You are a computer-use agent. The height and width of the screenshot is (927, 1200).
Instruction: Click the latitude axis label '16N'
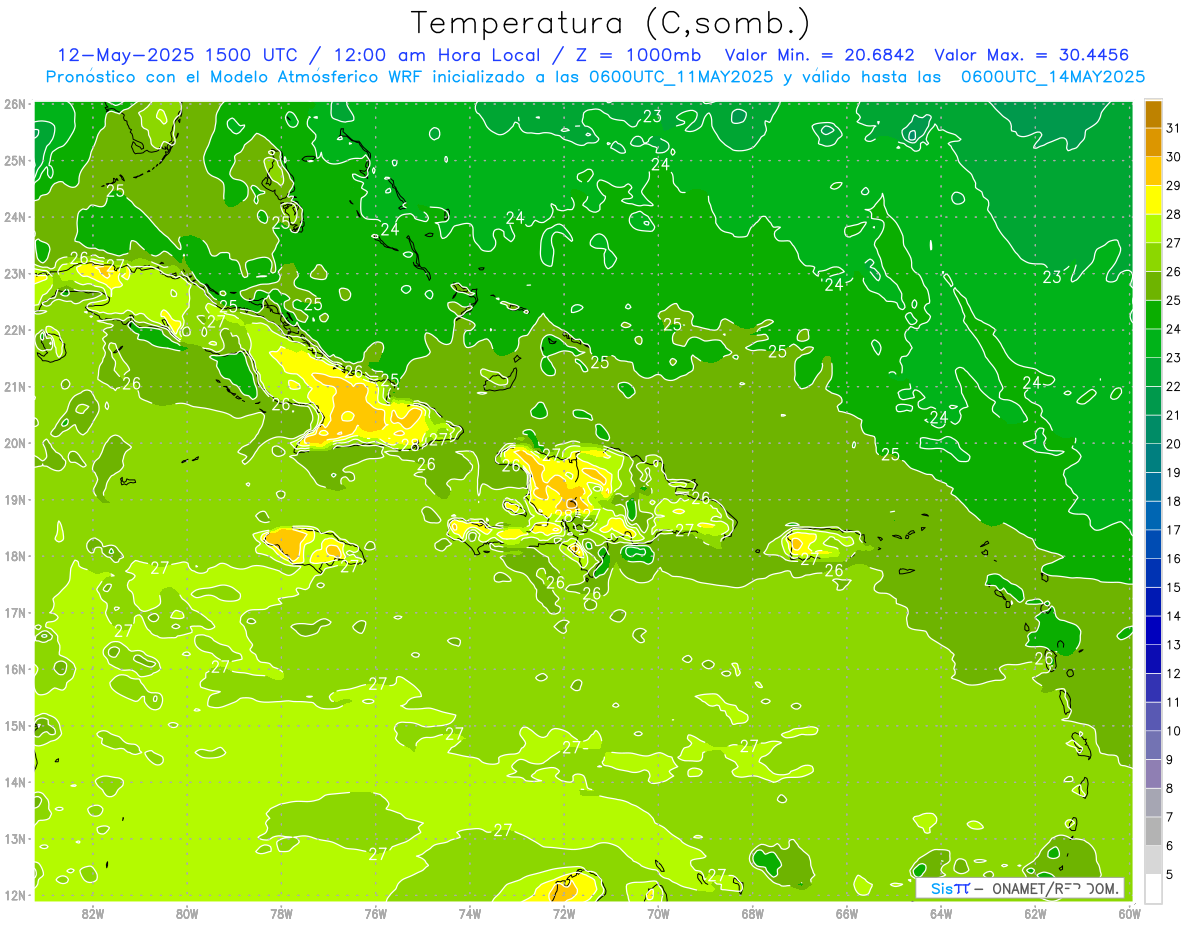click(x=15, y=669)
